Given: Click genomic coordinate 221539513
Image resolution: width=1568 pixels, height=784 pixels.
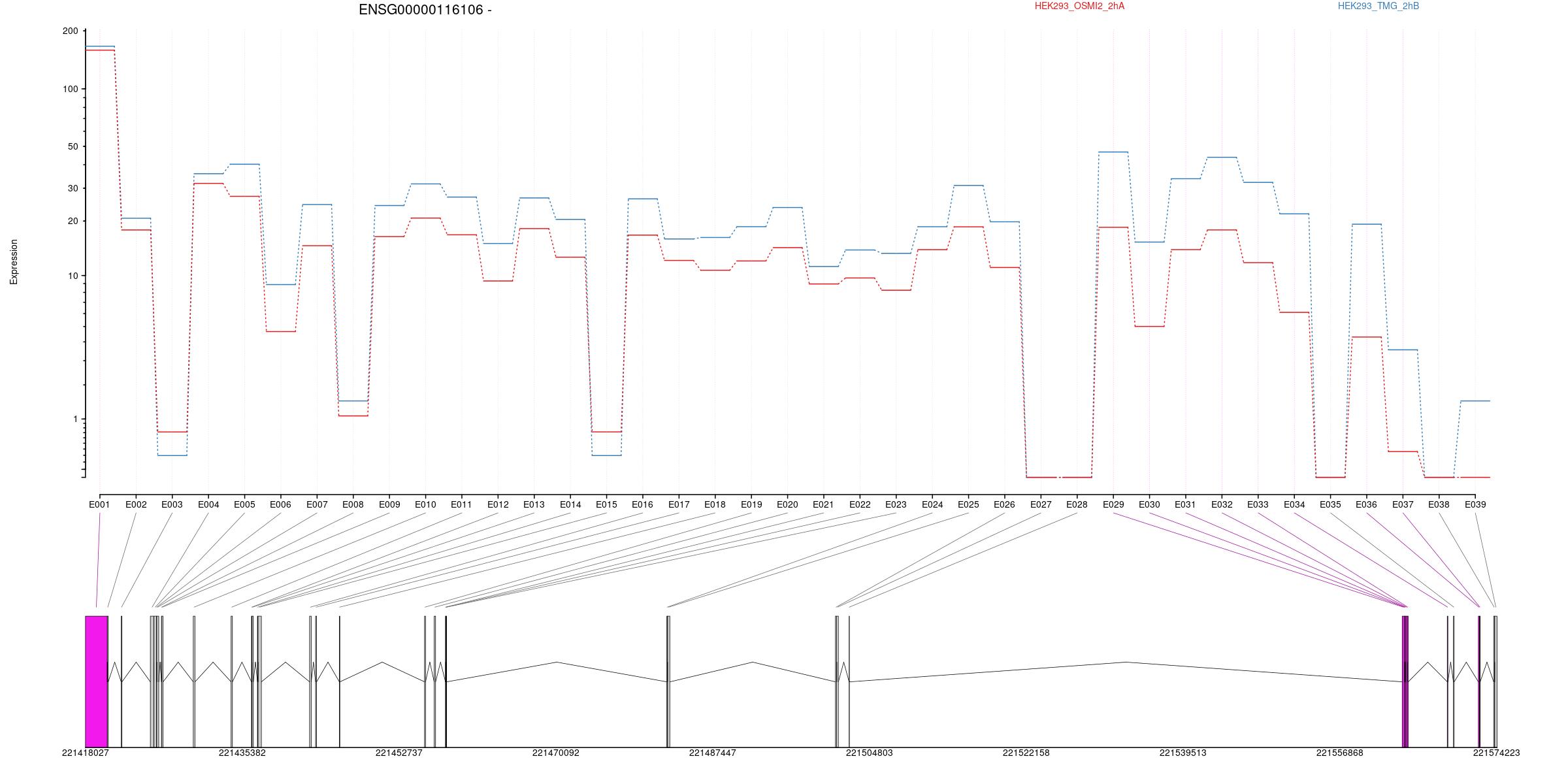Looking at the screenshot, I should pyautogui.click(x=1183, y=753).
